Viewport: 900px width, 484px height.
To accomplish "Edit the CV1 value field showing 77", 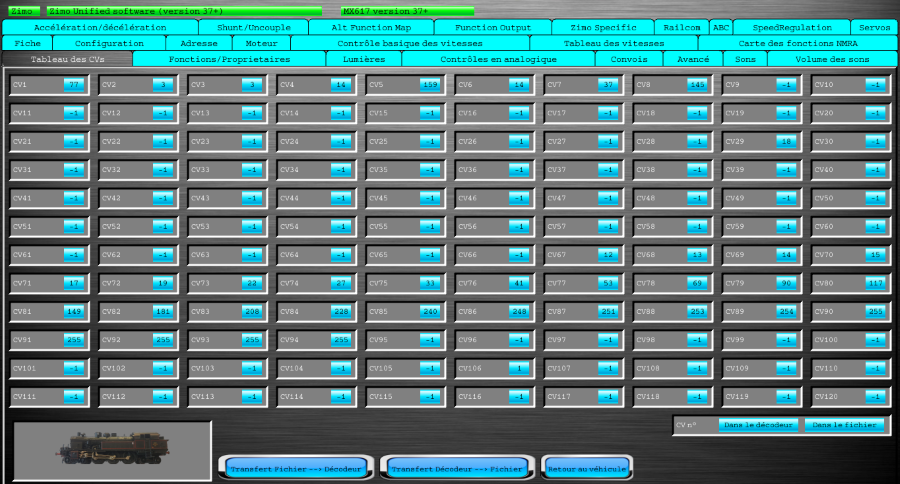I will click(x=74, y=85).
